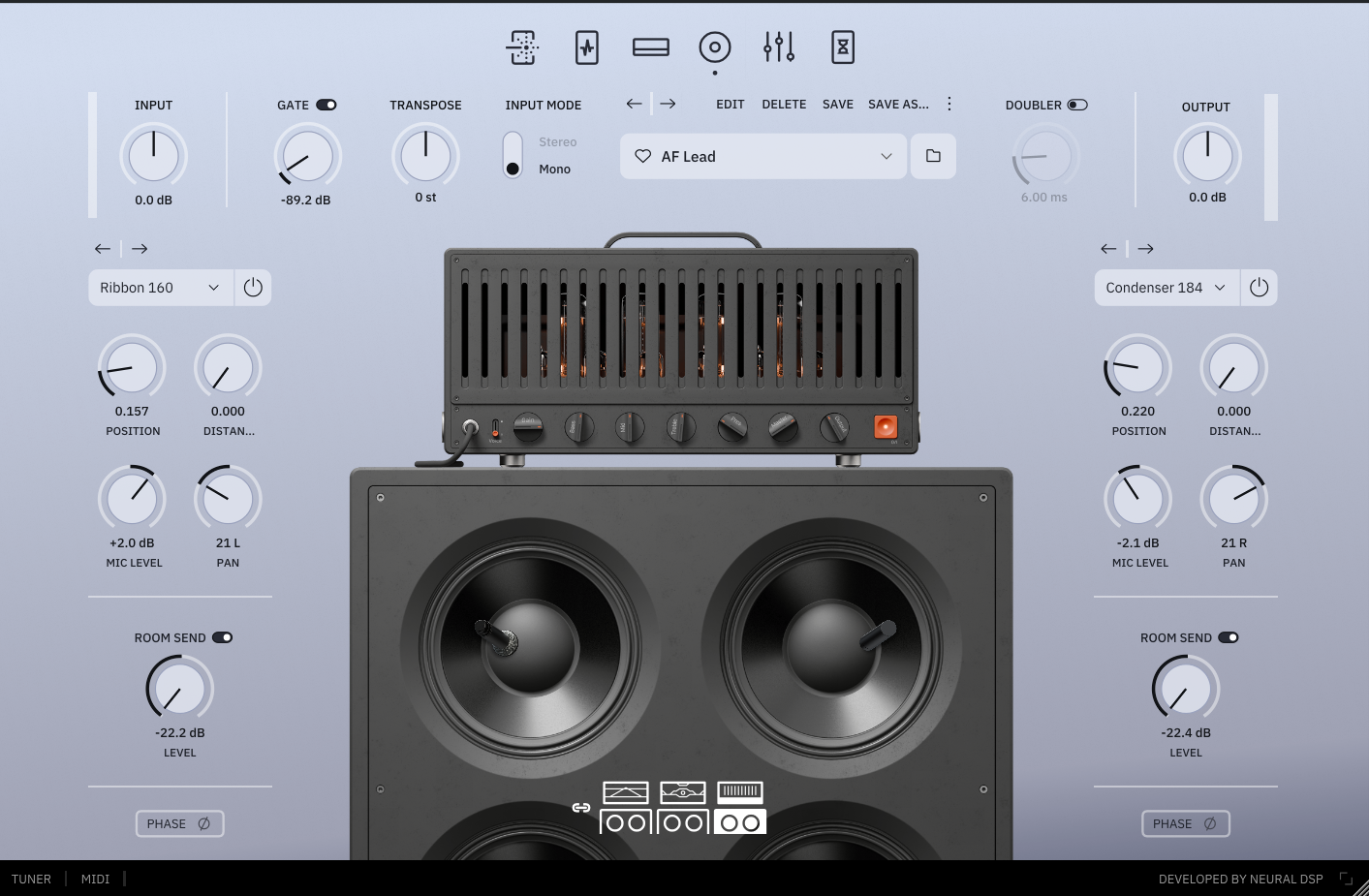Click the Condenser 184 room send LEVEL knob
The image size is (1369, 896).
(1186, 689)
